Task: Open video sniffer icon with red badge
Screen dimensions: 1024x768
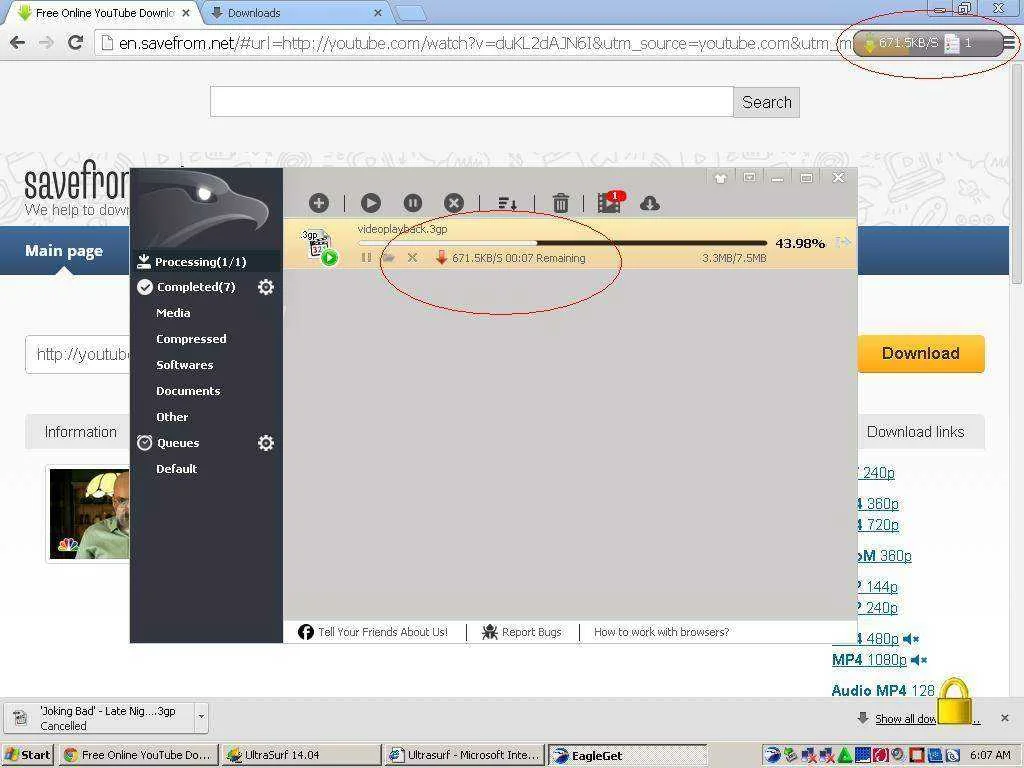Action: click(611, 202)
